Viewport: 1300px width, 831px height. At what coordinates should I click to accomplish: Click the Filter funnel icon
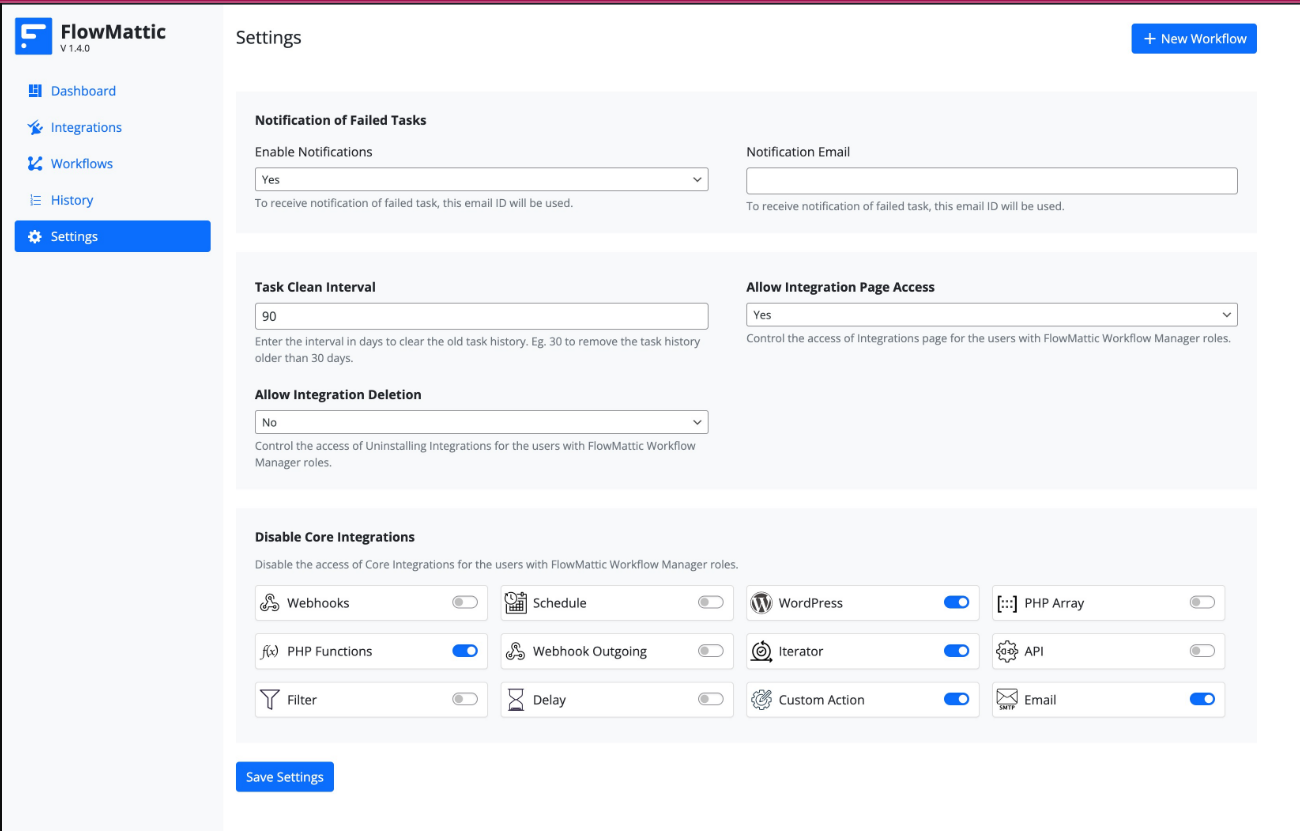(269, 700)
